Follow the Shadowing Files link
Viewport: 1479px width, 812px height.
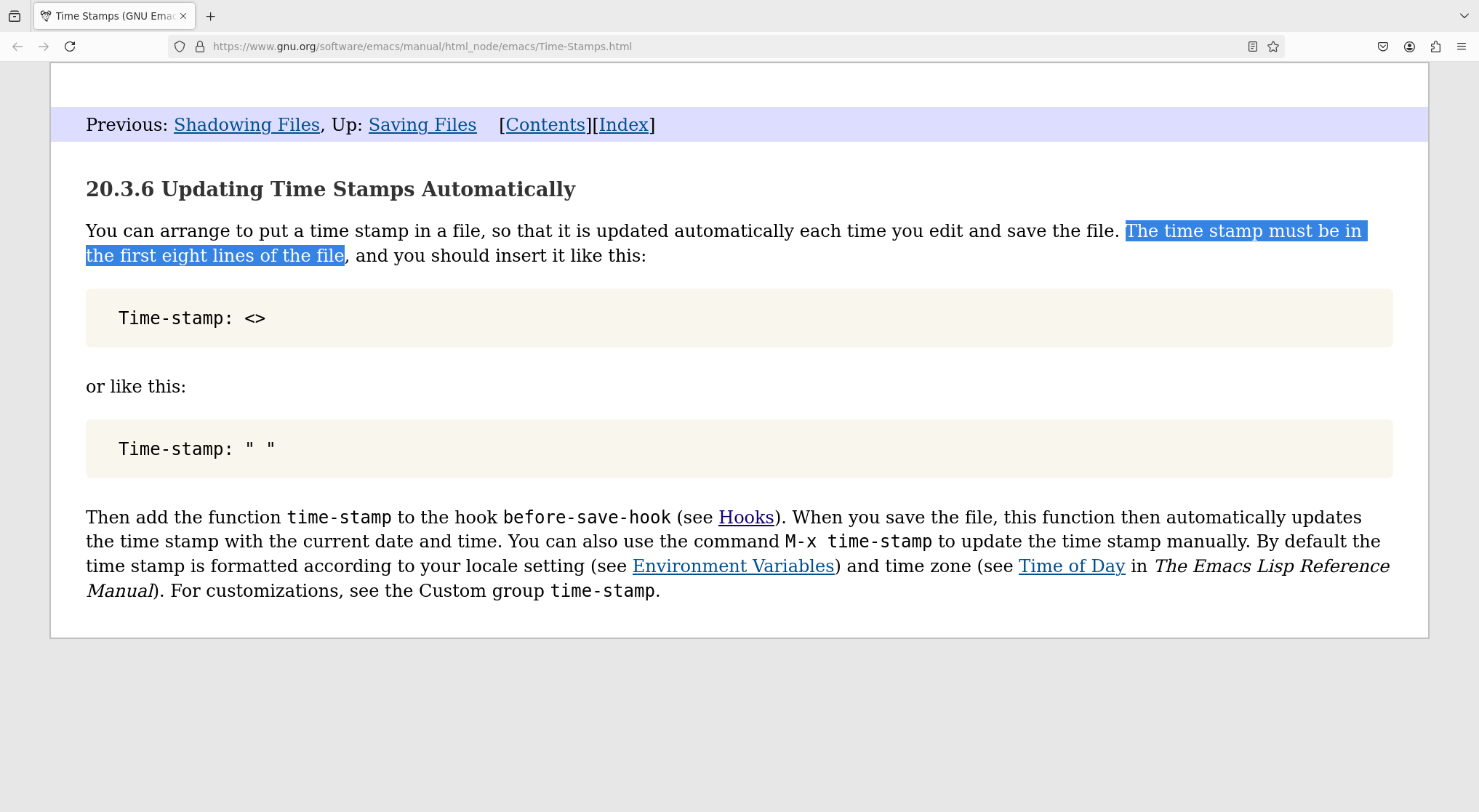click(x=246, y=125)
